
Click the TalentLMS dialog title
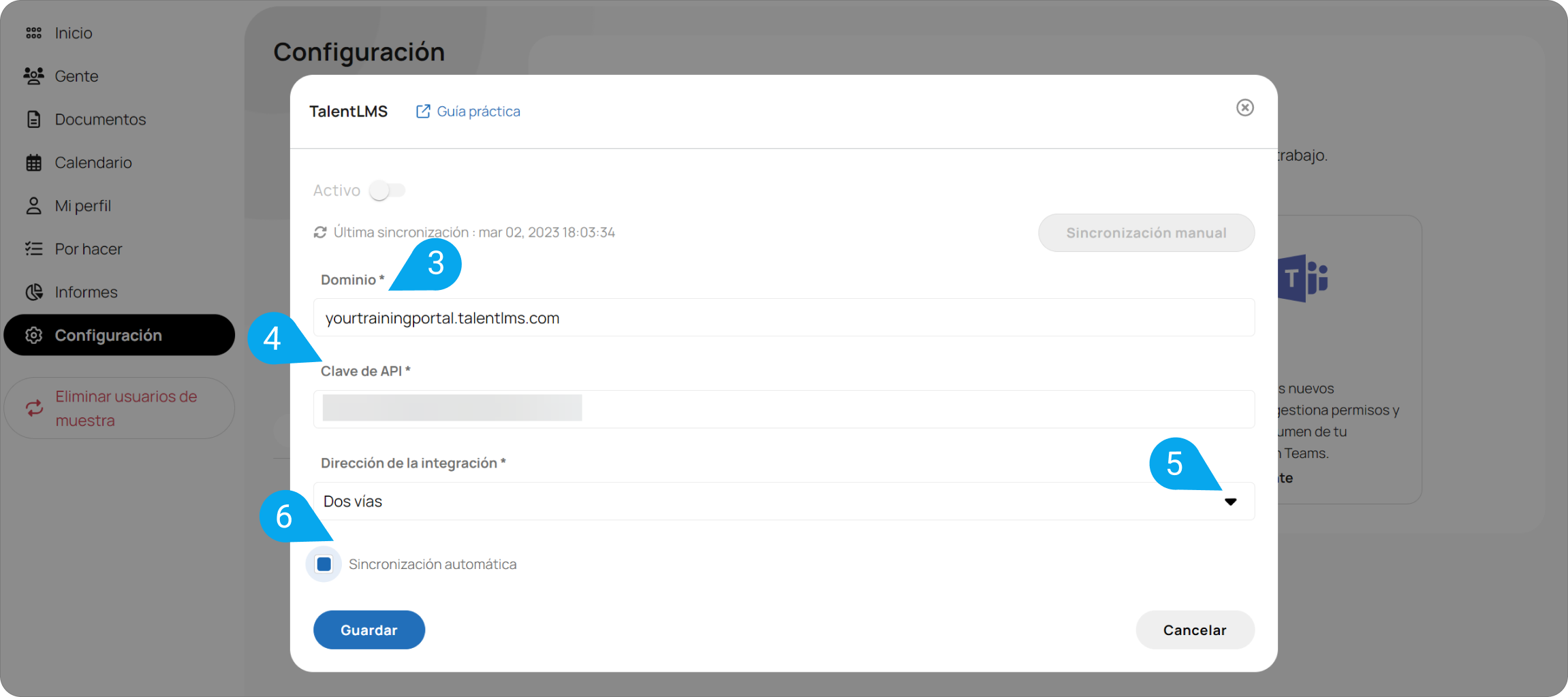coord(348,111)
